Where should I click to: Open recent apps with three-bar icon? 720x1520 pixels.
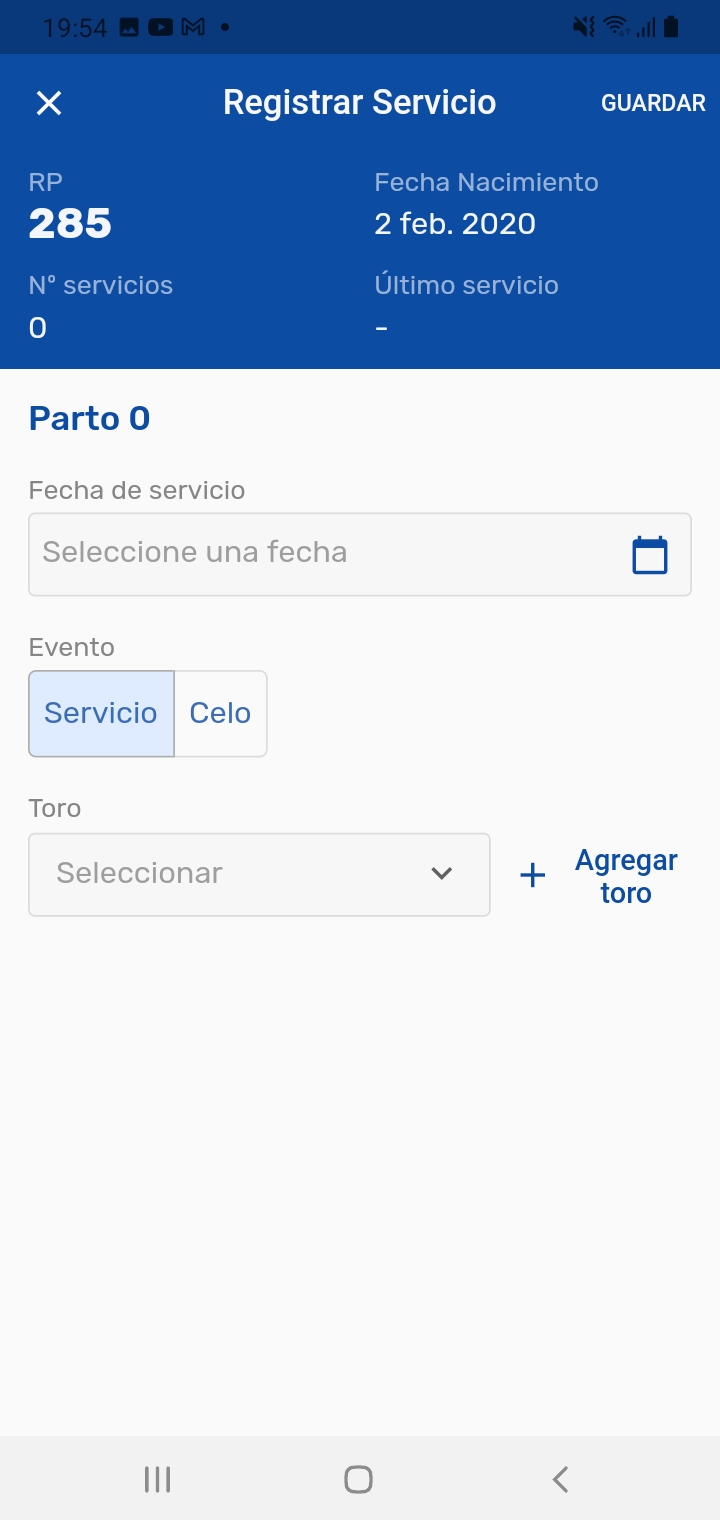[x=157, y=1479]
